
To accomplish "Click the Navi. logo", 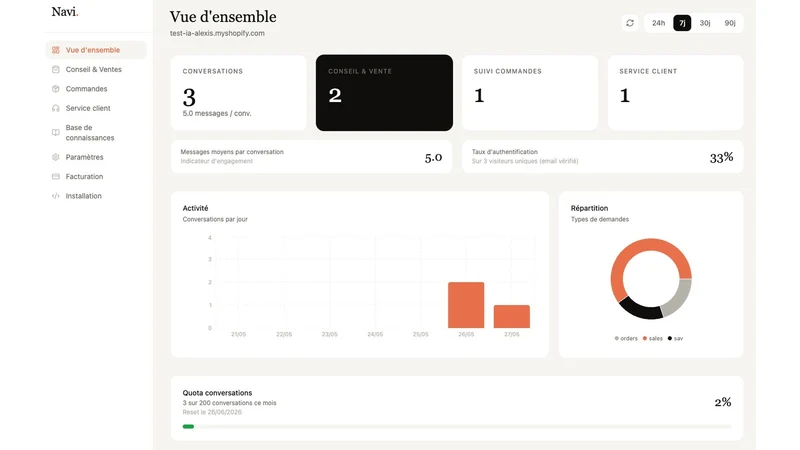I will 65,12.
